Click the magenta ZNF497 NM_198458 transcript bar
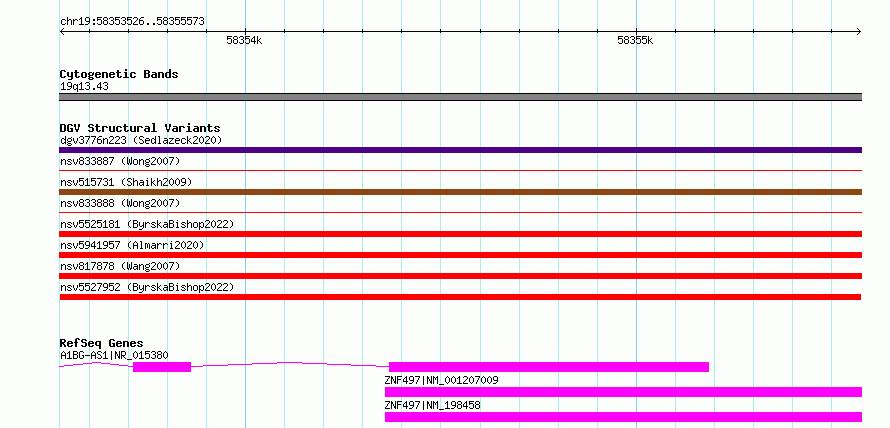The image size is (890, 428). 623,417
